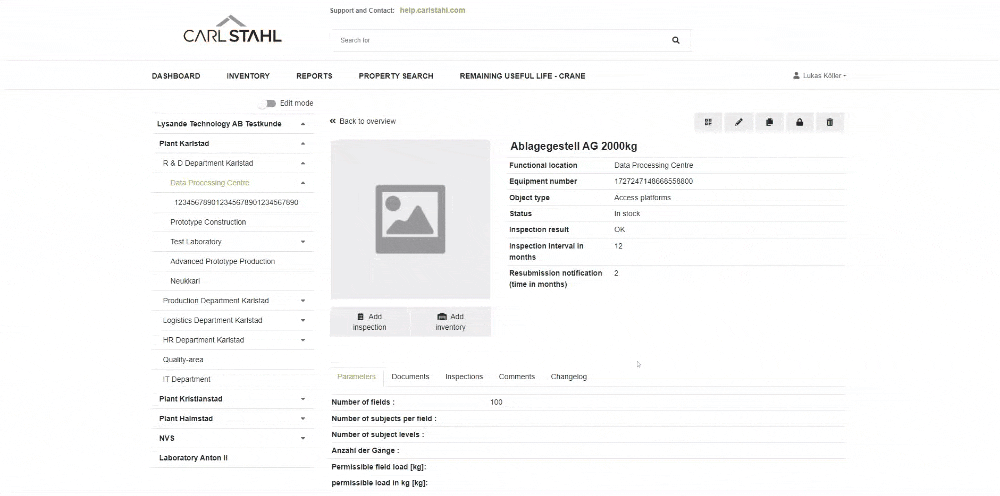Collapse the Lysande Technology AB Testkunde node

(x=302, y=124)
